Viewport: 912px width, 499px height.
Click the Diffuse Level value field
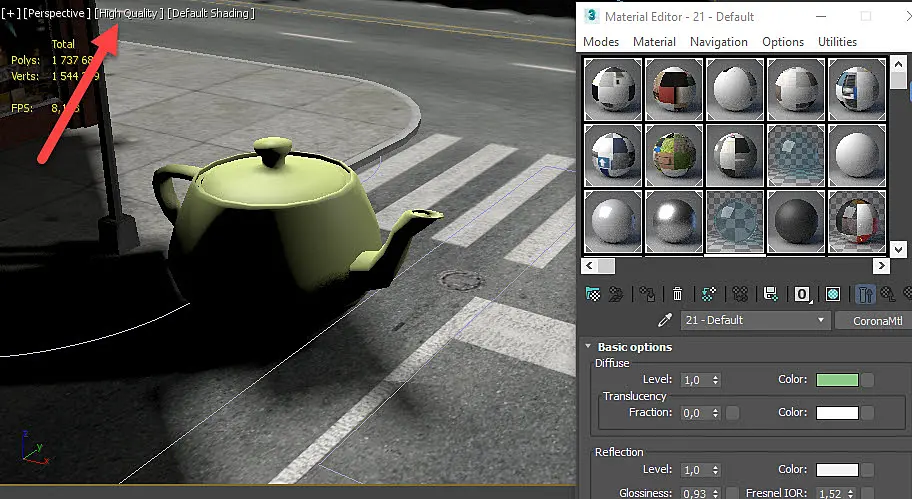pos(696,380)
